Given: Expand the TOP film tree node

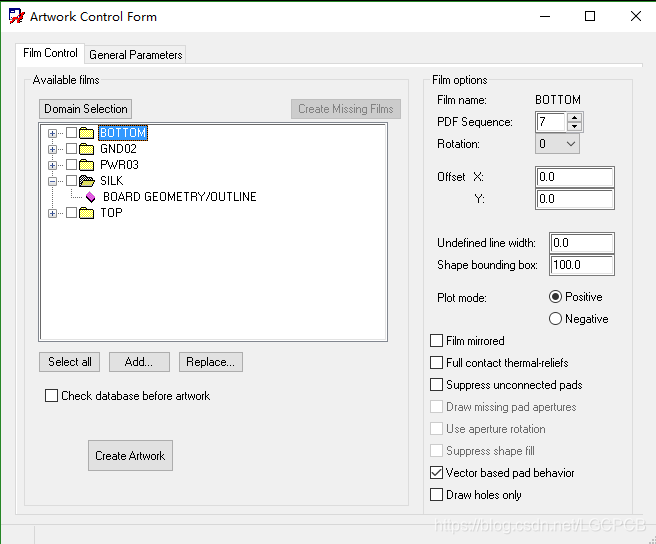Looking at the screenshot, I should point(52,213).
